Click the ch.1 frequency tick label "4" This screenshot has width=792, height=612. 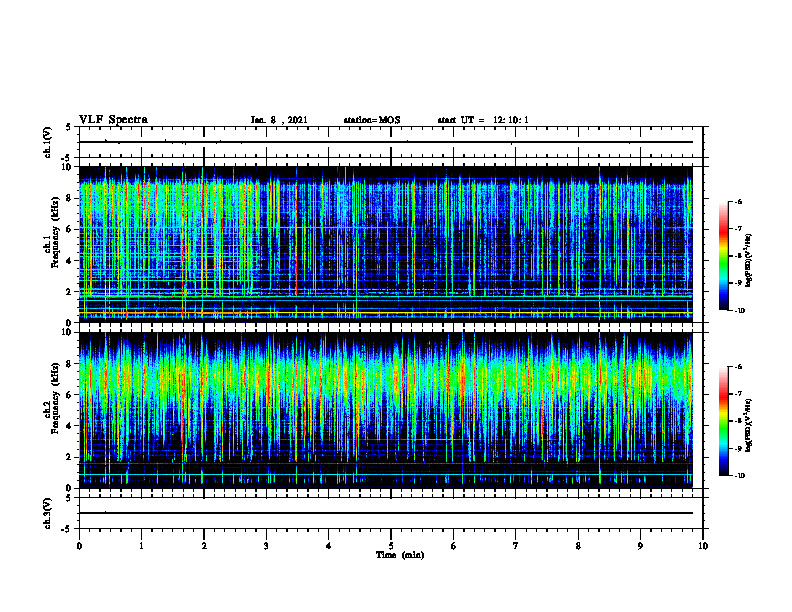(70, 261)
